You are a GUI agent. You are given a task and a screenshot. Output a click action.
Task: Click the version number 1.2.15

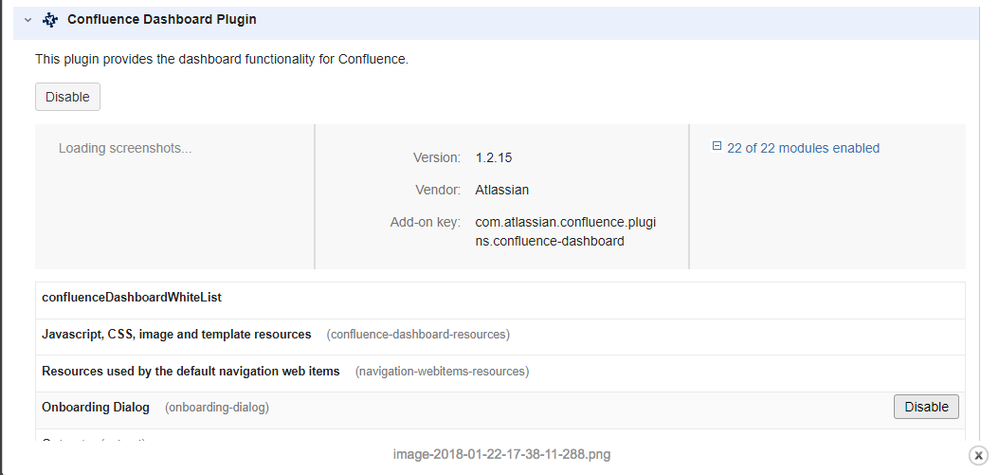pos(493,158)
